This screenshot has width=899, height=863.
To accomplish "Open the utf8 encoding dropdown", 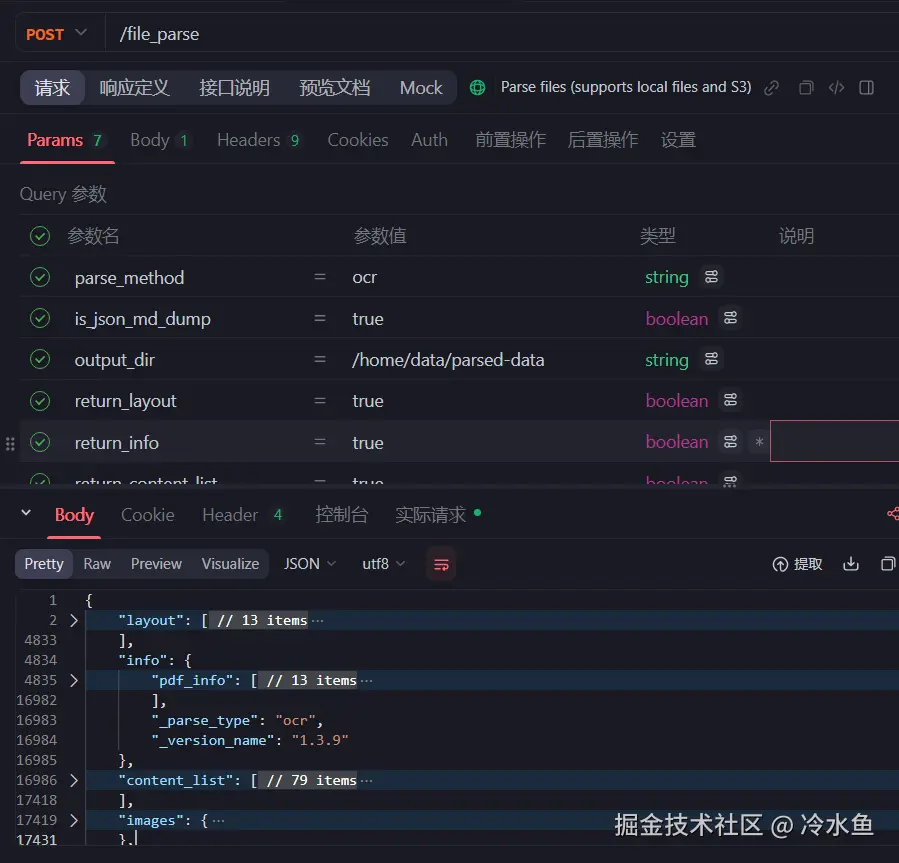I will point(383,564).
